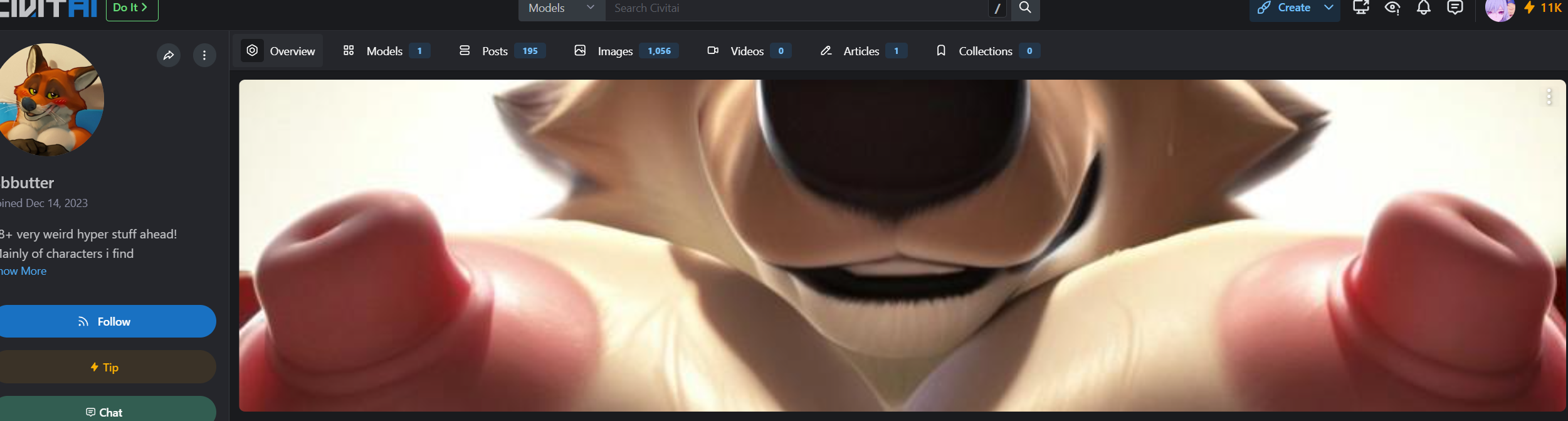Click the magnifier search icon
Image resolution: width=1568 pixels, height=421 pixels.
coord(1025,8)
